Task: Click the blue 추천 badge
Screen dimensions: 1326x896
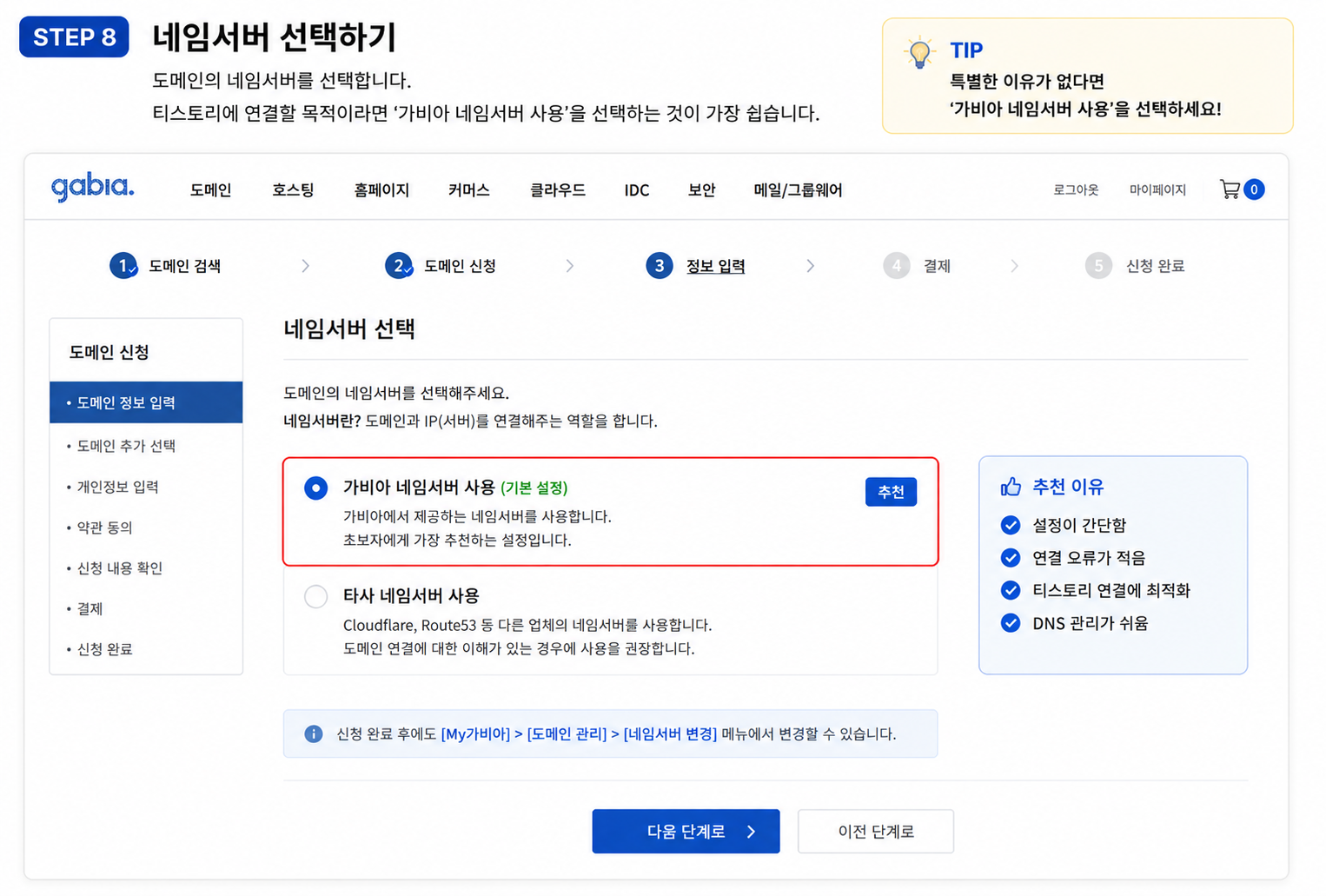Action: pos(891,492)
